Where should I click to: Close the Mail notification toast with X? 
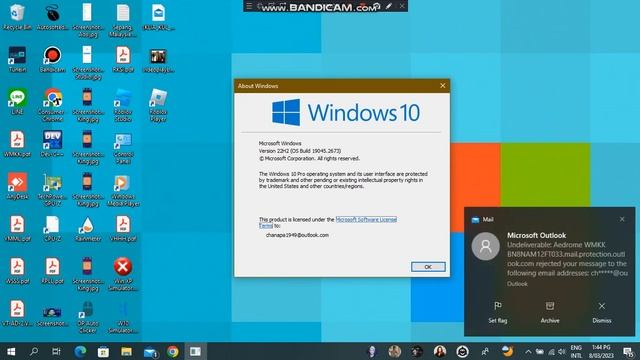click(x=622, y=219)
